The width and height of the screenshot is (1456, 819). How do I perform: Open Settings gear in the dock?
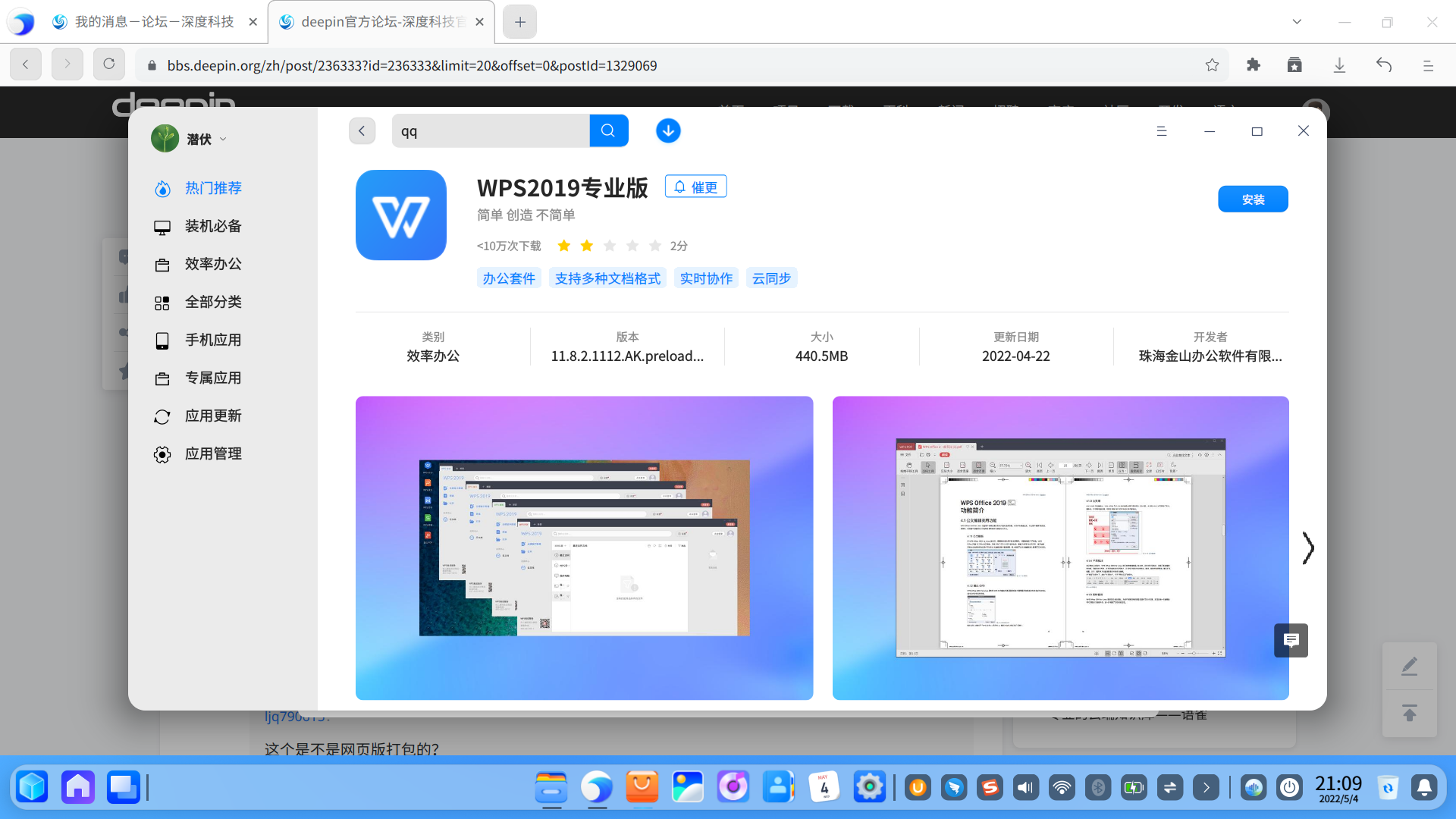[869, 787]
